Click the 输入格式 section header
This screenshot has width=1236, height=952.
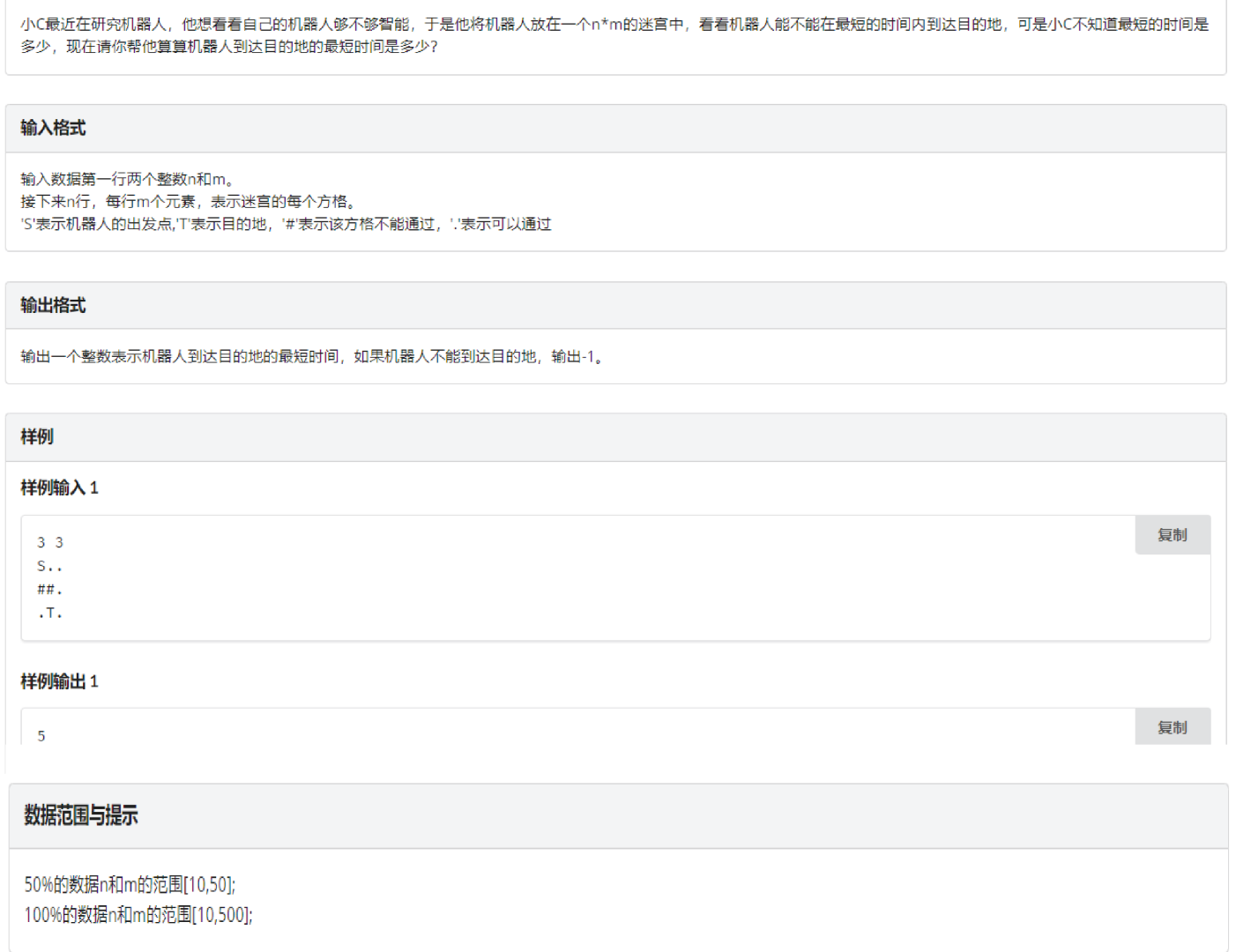pos(53,129)
